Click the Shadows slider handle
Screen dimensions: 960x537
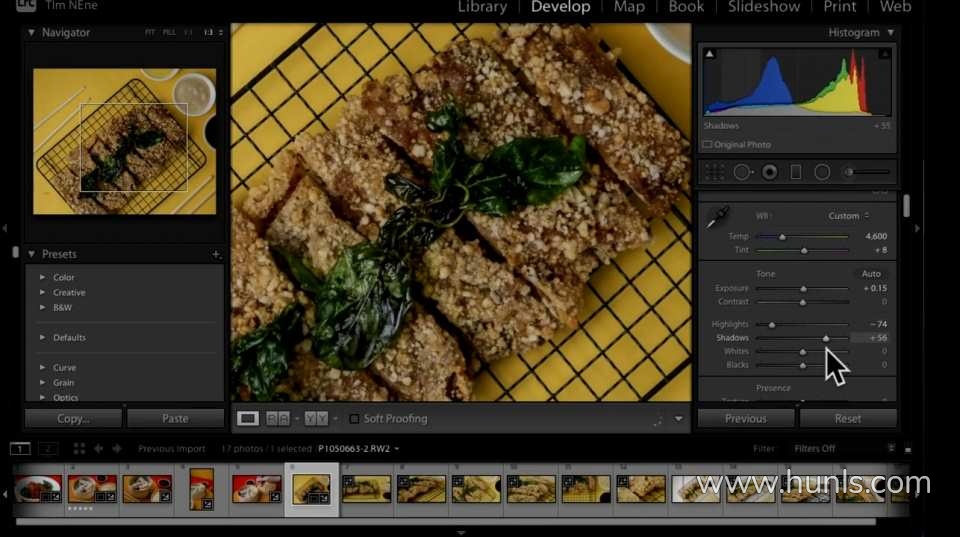(826, 339)
